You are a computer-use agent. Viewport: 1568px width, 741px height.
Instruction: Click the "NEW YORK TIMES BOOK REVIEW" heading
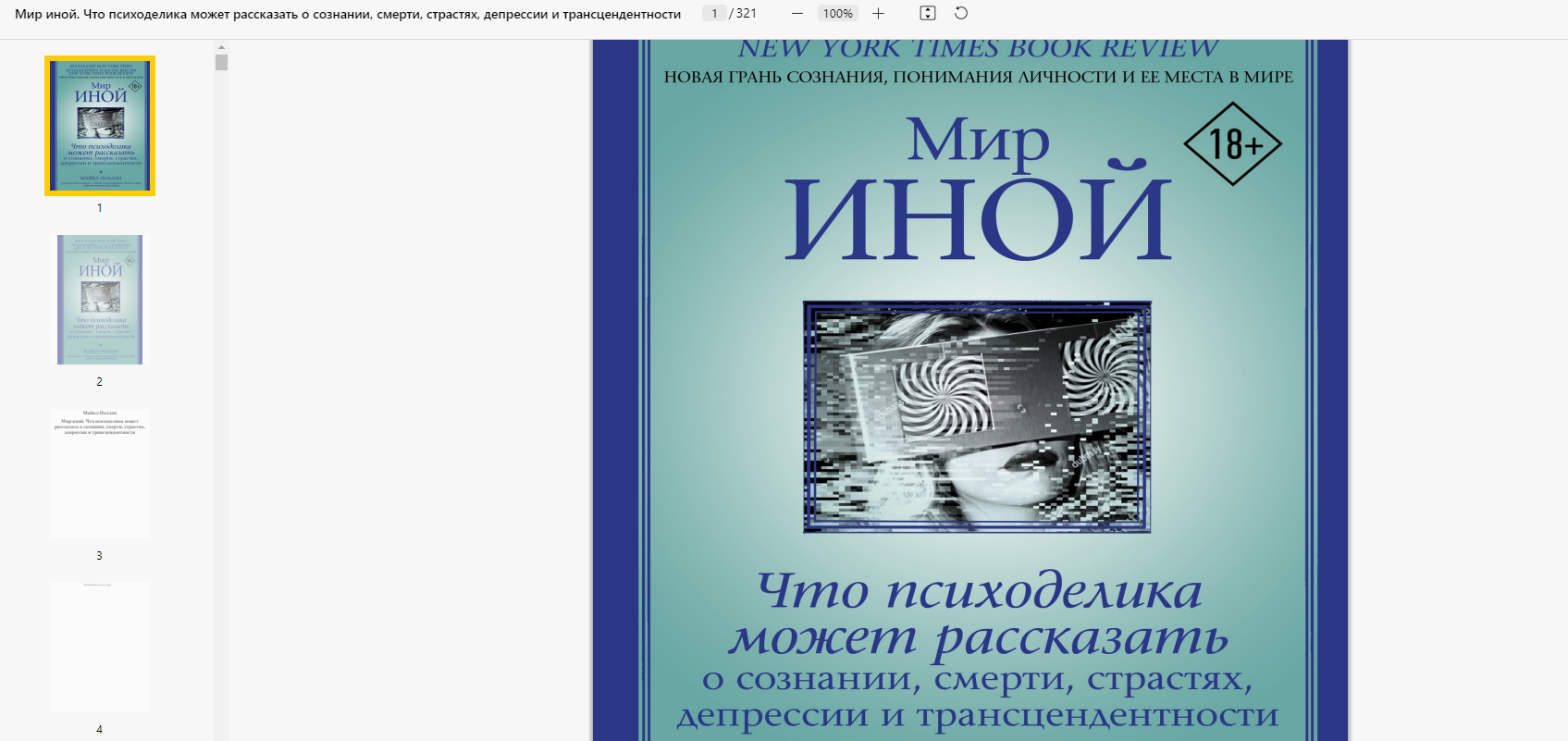point(978,49)
